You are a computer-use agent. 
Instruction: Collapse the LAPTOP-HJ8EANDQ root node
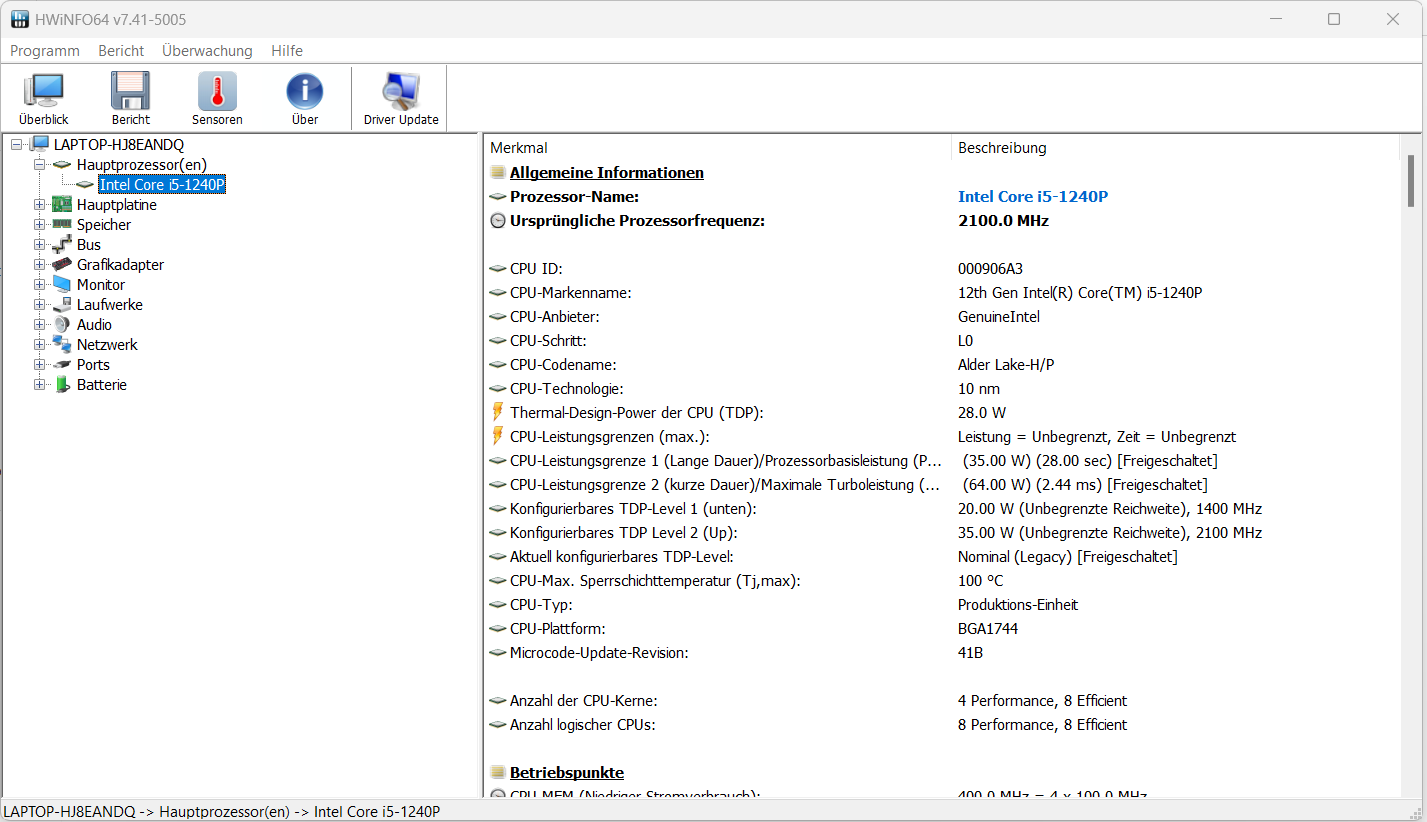[x=17, y=145]
